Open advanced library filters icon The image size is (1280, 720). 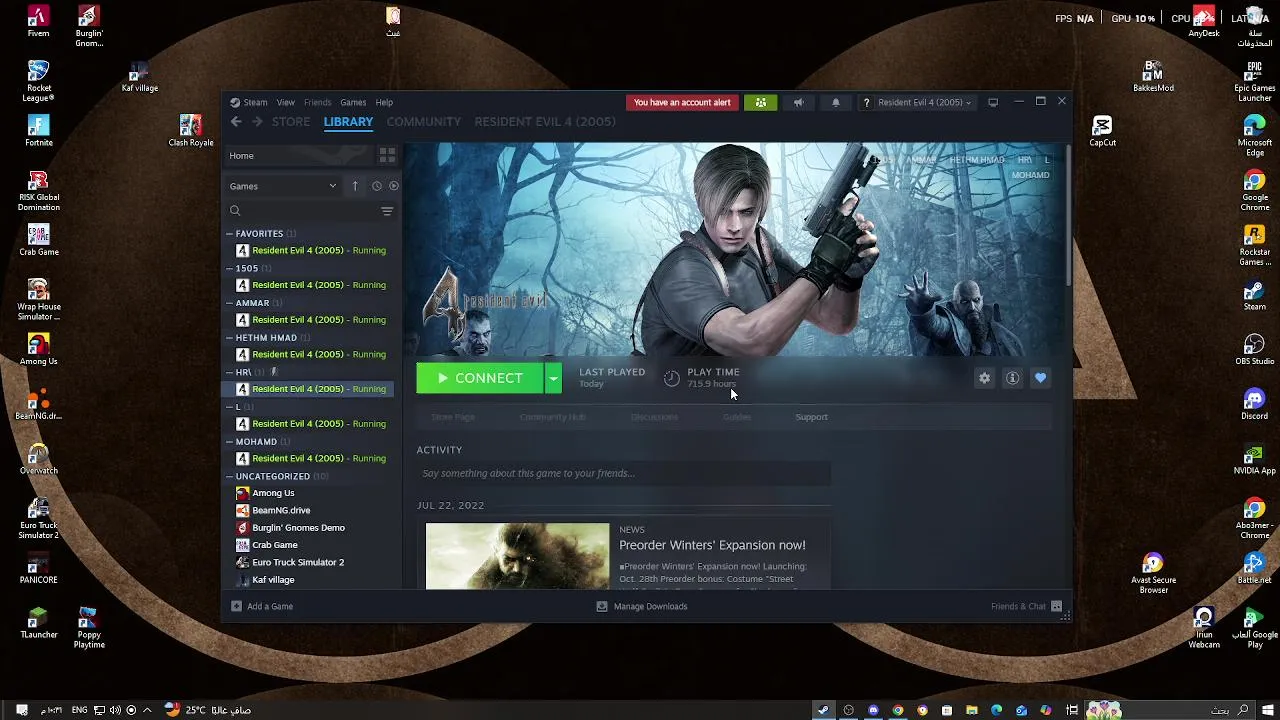pos(387,211)
